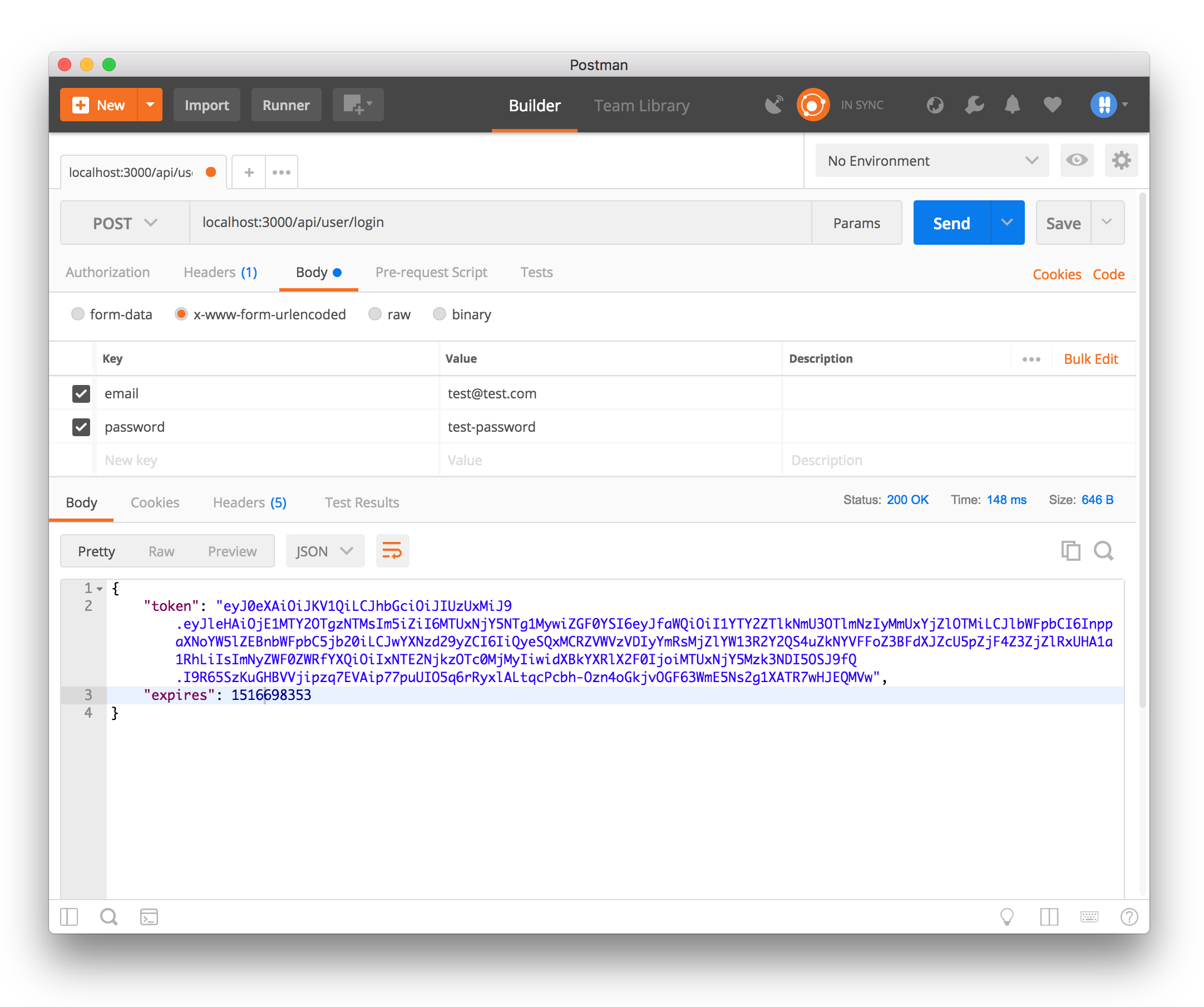Click the Send button
The image size is (1204, 1007).
pos(952,223)
